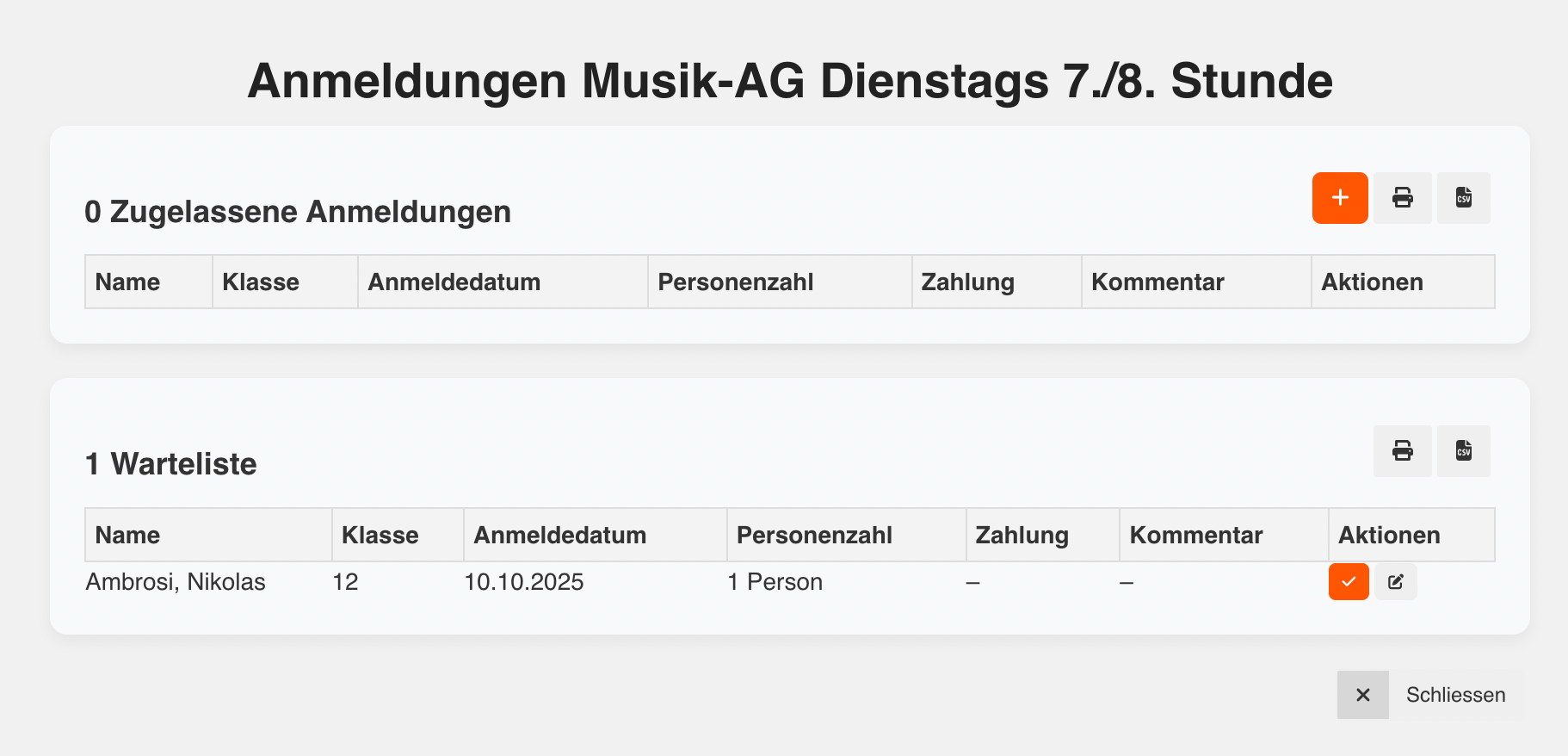This screenshot has width=1568, height=756.
Task: Click Klasse header in Warteliste table
Action: click(x=380, y=536)
